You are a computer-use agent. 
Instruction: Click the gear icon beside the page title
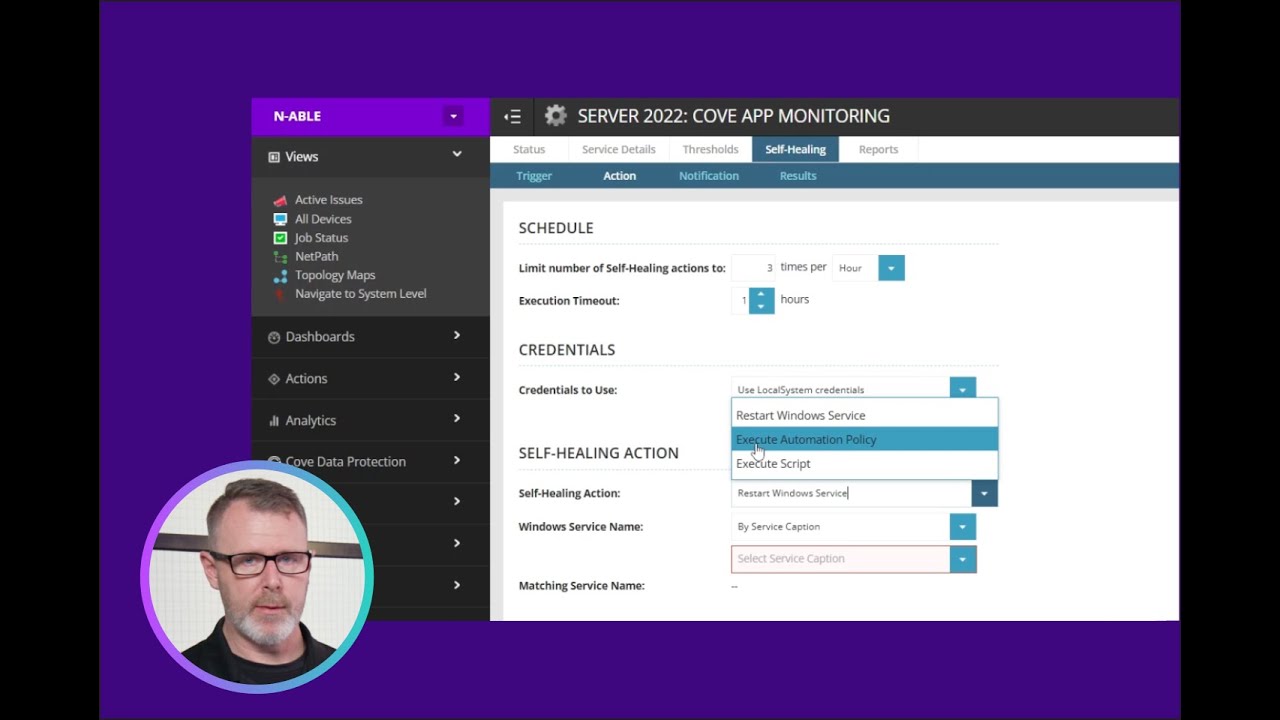(555, 116)
